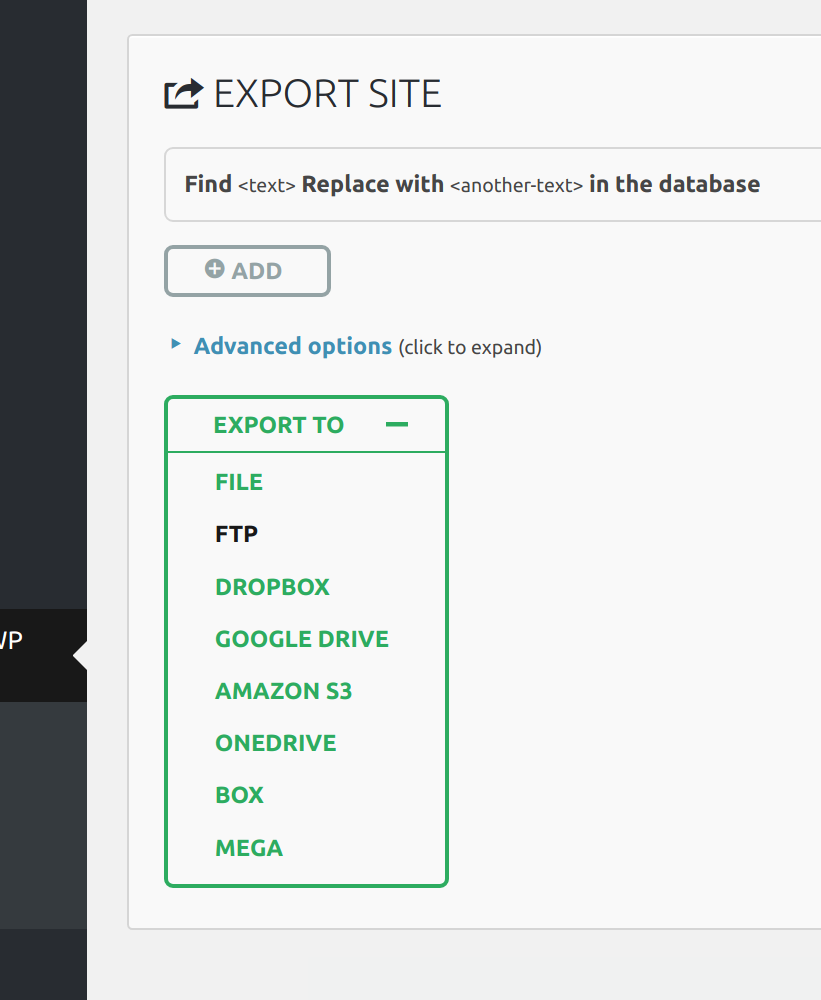Click the plus icon in ADD button
This screenshot has height=1000, width=821.
click(214, 269)
